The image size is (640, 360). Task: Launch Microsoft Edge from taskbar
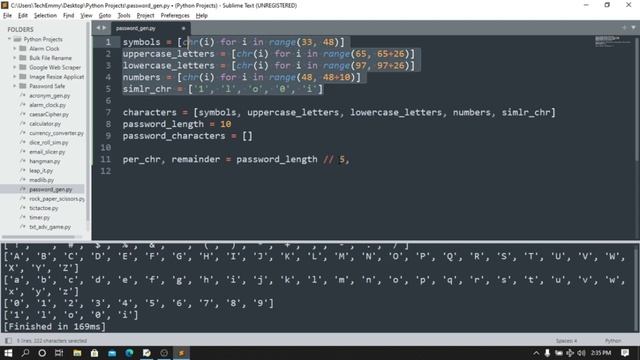(x=129, y=353)
